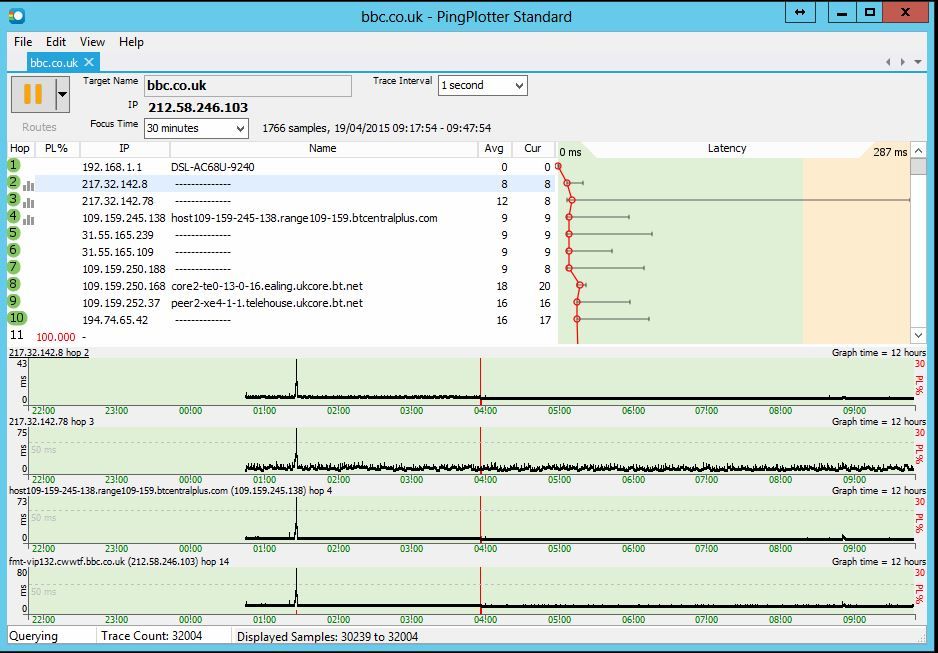Select the row with IP 31.55.165.109
This screenshot has height=653, width=938.
pos(281,252)
